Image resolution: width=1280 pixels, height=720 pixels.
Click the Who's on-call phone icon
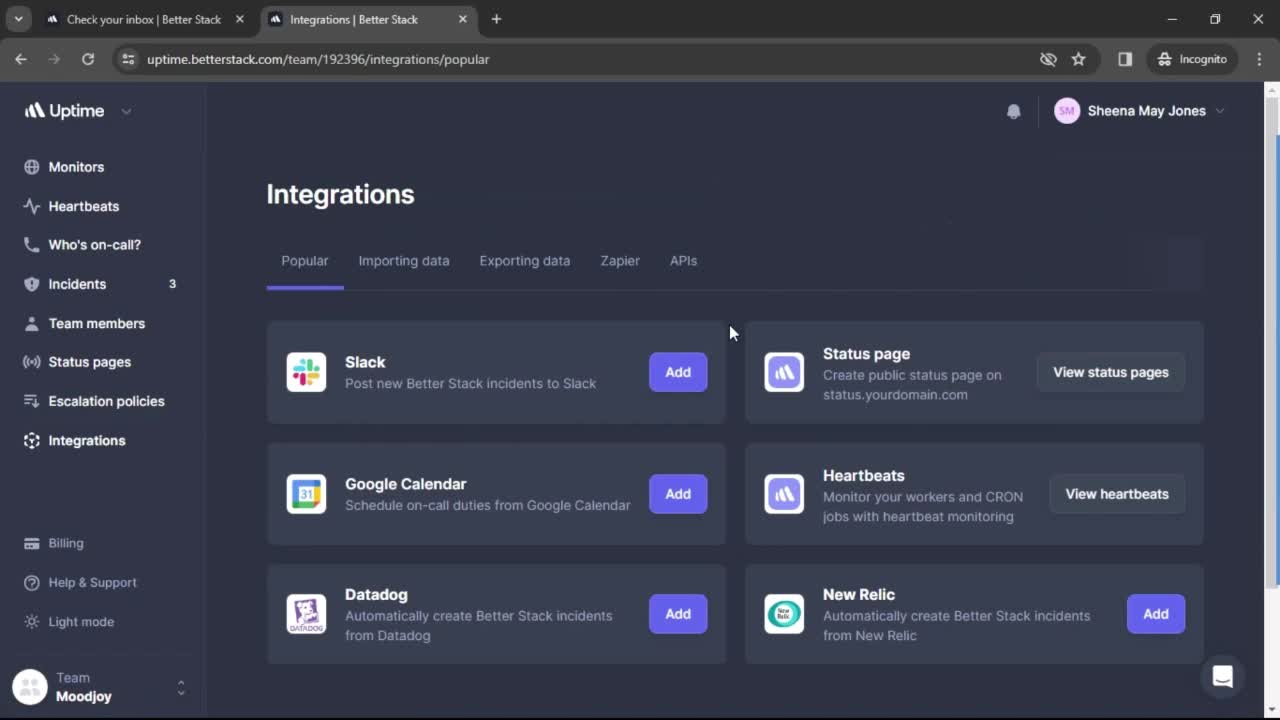[x=32, y=245]
